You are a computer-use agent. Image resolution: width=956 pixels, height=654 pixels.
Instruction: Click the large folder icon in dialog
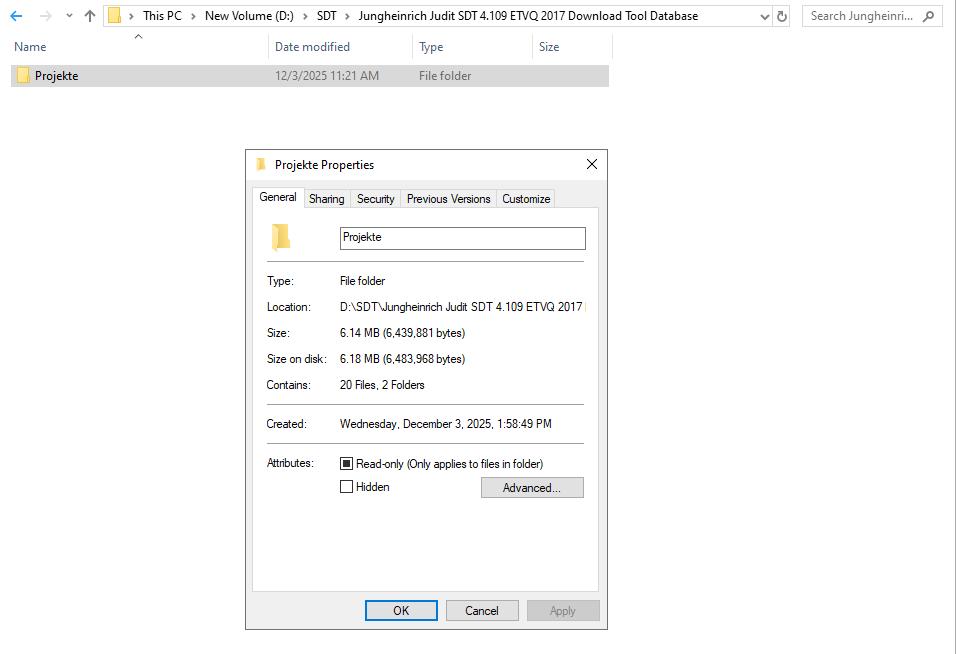(281, 237)
